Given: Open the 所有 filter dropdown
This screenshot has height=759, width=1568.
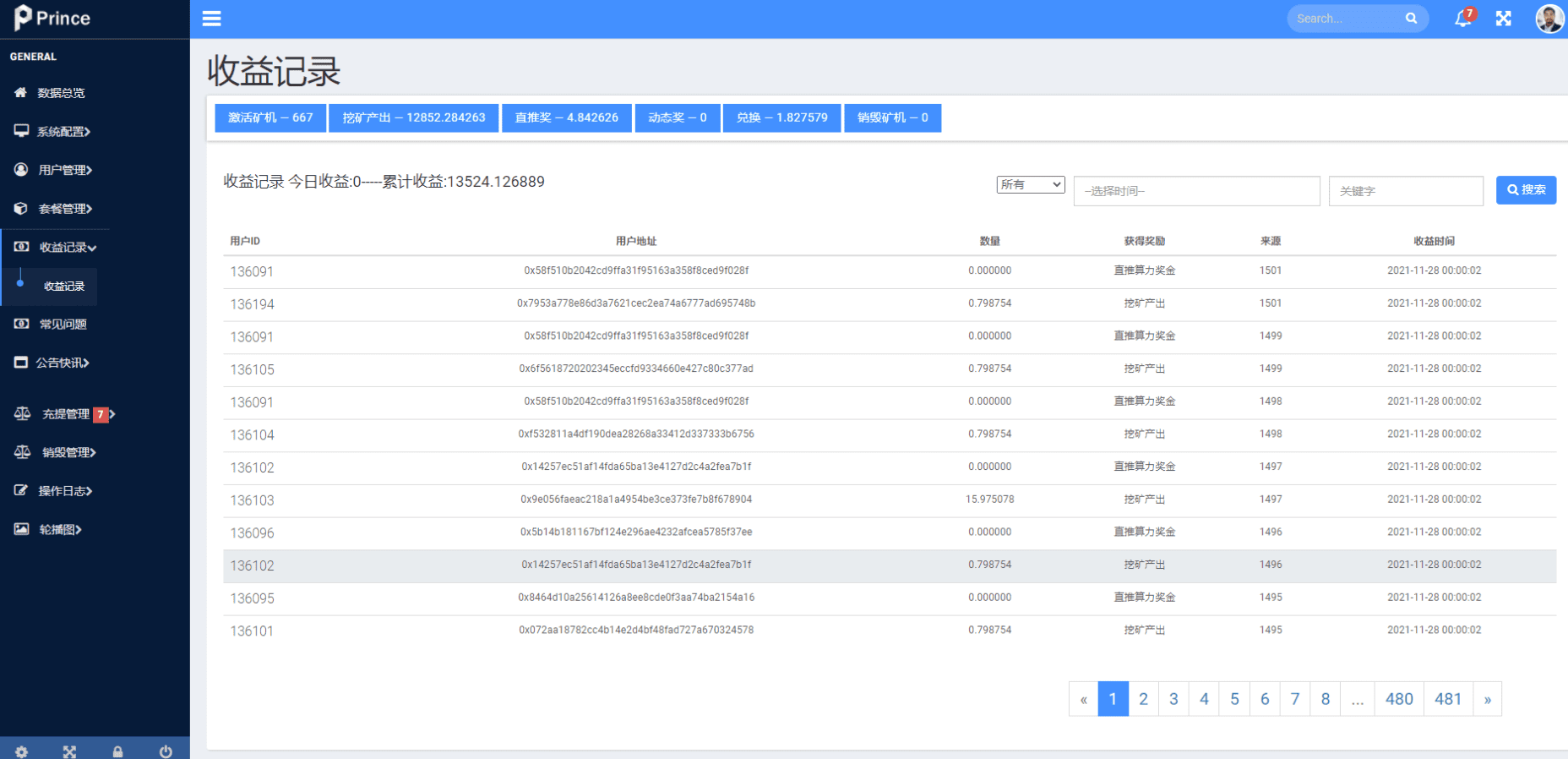Looking at the screenshot, I should click(1030, 185).
